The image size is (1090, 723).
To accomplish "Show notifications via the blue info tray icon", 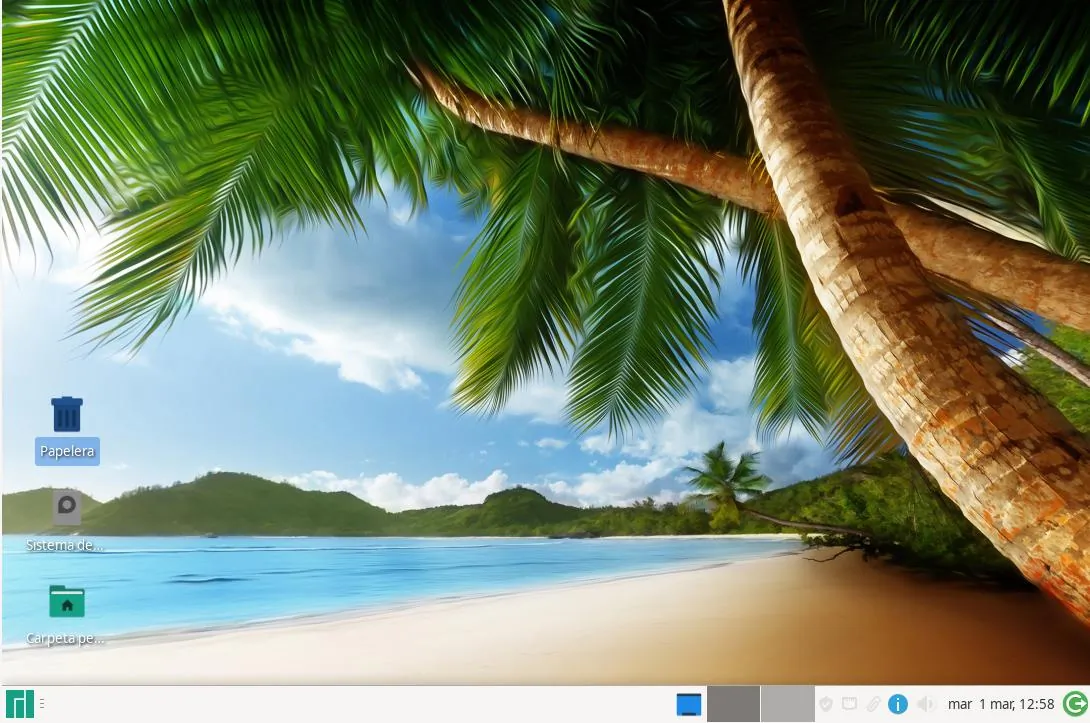I will 897,703.
